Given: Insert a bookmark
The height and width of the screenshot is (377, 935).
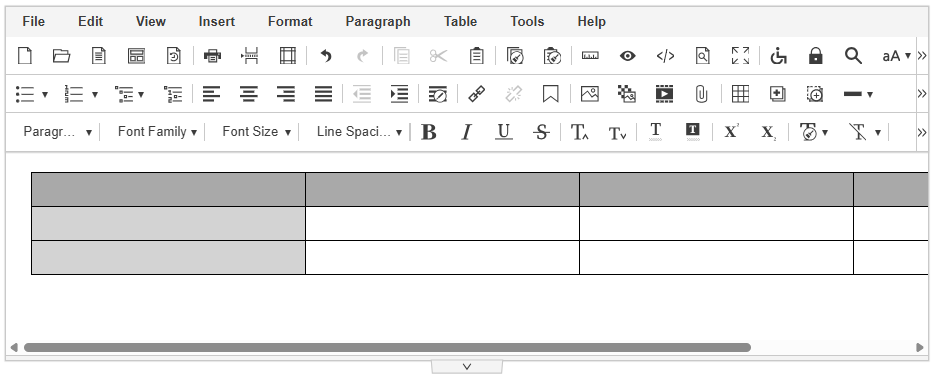Looking at the screenshot, I should click(x=550, y=94).
